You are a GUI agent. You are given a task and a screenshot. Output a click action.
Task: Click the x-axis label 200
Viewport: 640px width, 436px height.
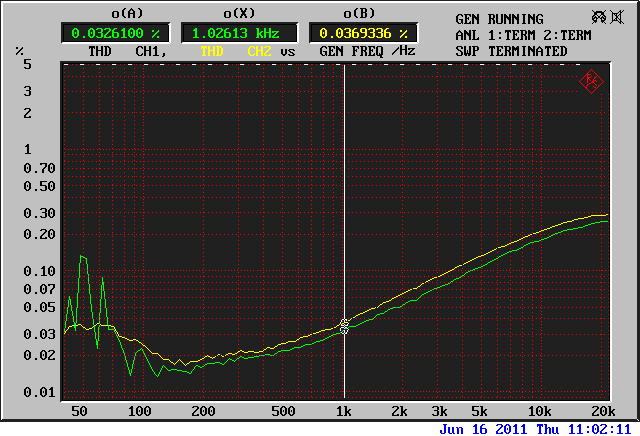[x=203, y=411]
